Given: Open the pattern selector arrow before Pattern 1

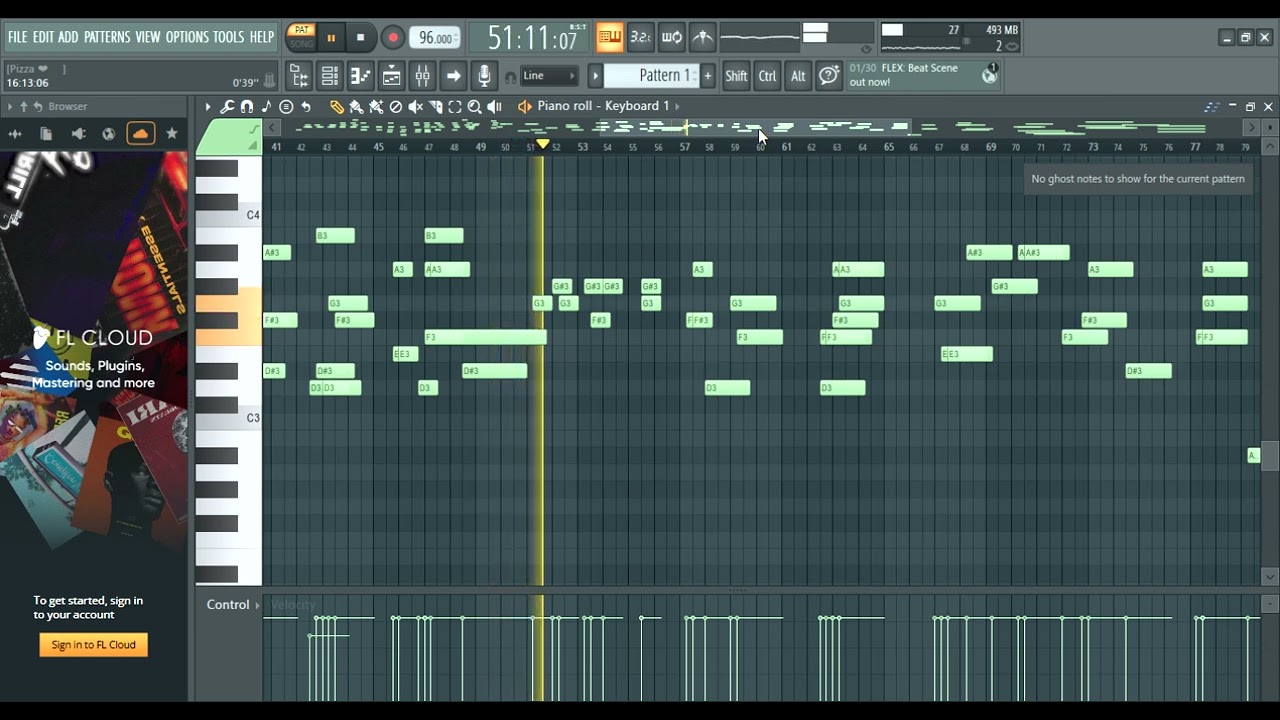Looking at the screenshot, I should [595, 76].
